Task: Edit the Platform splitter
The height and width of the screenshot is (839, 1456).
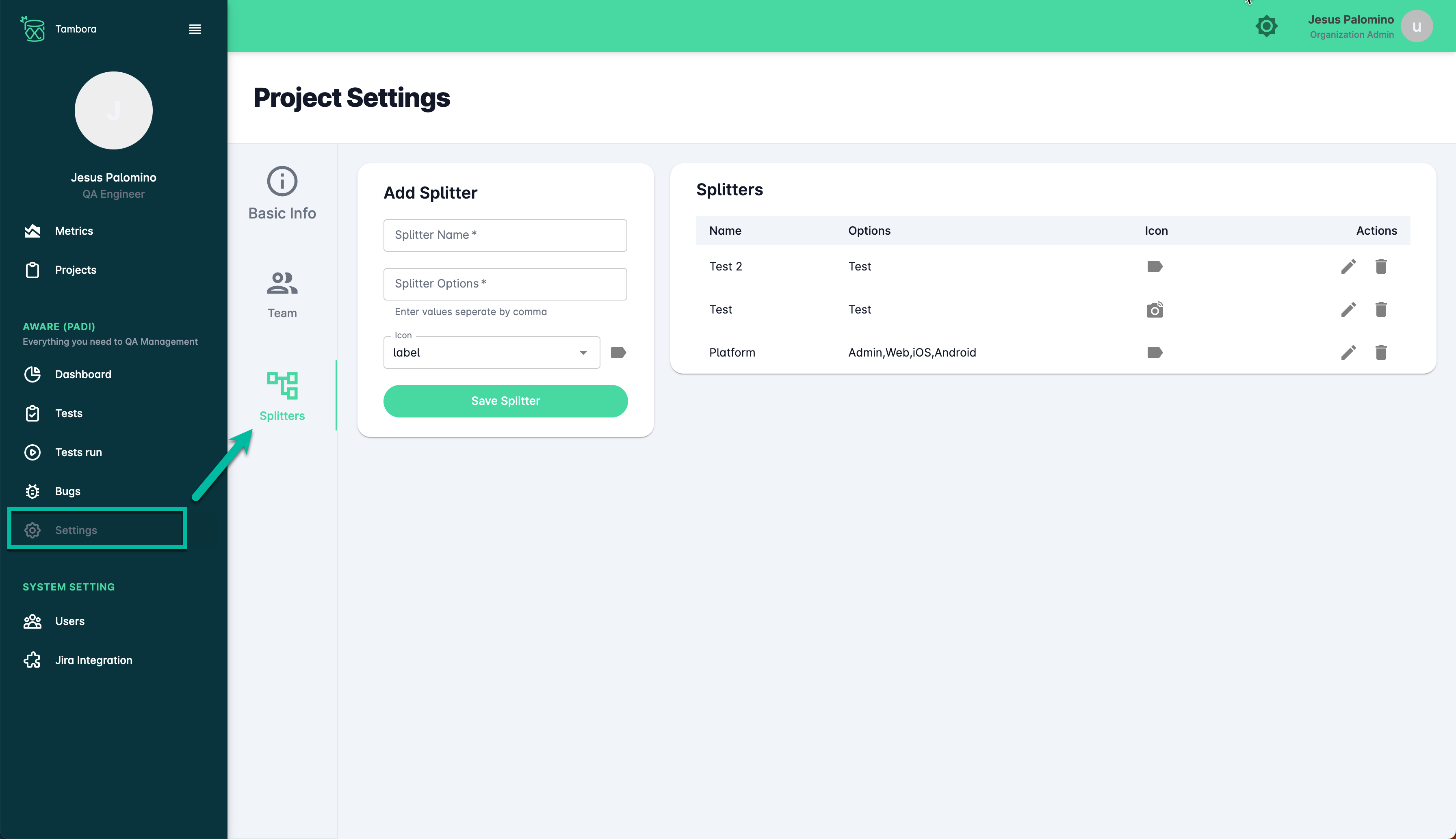Action: coord(1348,352)
